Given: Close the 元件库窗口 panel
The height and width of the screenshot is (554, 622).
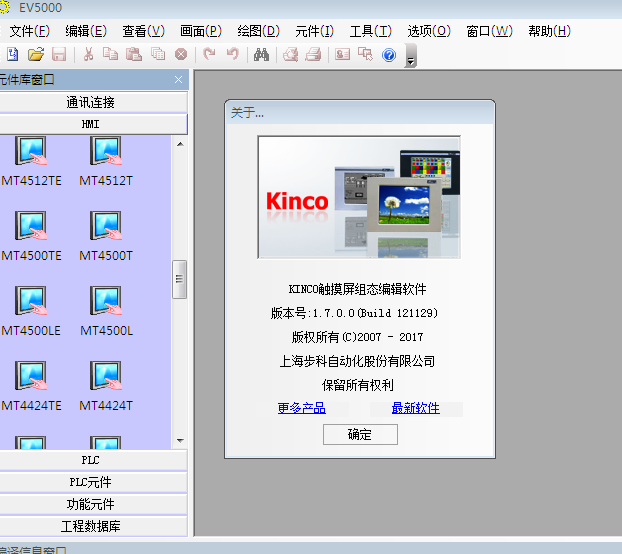Looking at the screenshot, I should (x=178, y=79).
